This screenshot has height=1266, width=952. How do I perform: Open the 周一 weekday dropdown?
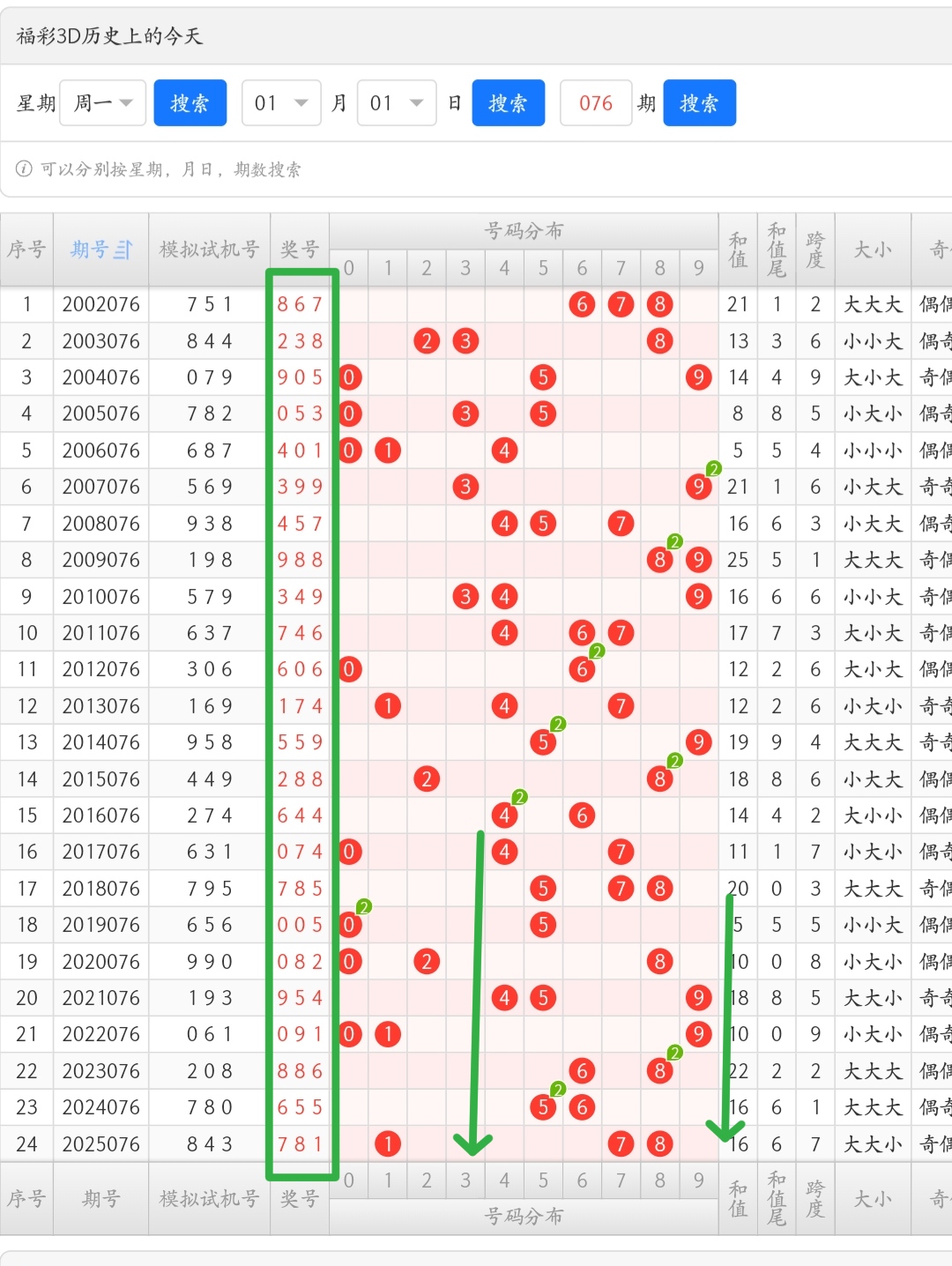coord(102,103)
